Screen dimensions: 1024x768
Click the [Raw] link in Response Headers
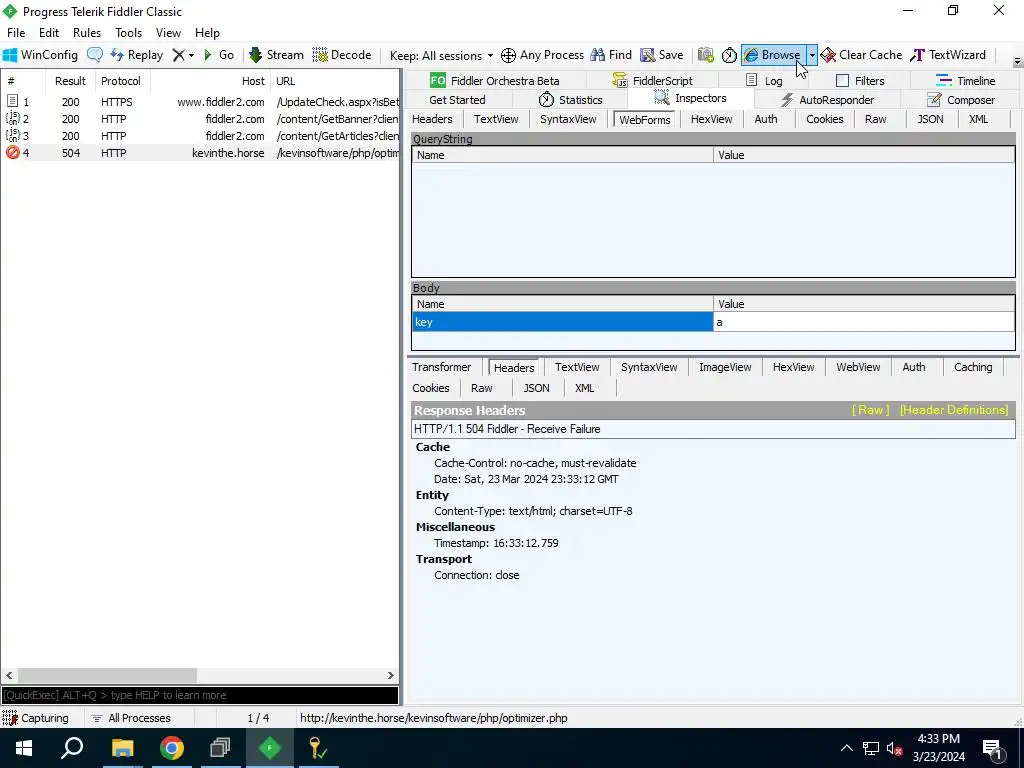[x=871, y=410]
